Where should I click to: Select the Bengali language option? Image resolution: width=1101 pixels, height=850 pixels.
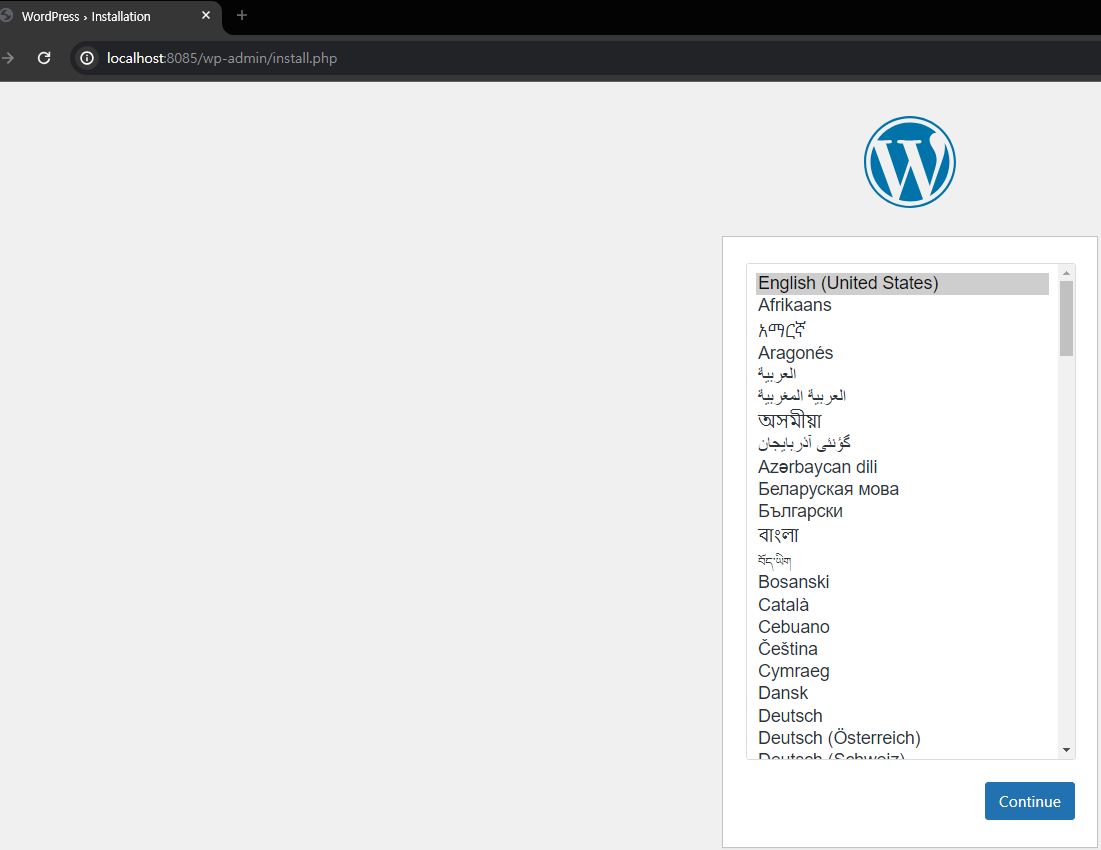pyautogui.click(x=902, y=535)
